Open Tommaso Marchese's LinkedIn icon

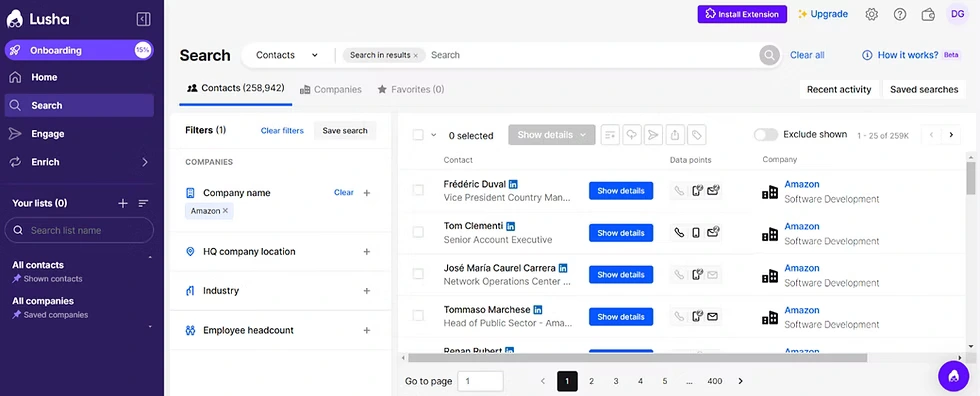[x=538, y=310]
